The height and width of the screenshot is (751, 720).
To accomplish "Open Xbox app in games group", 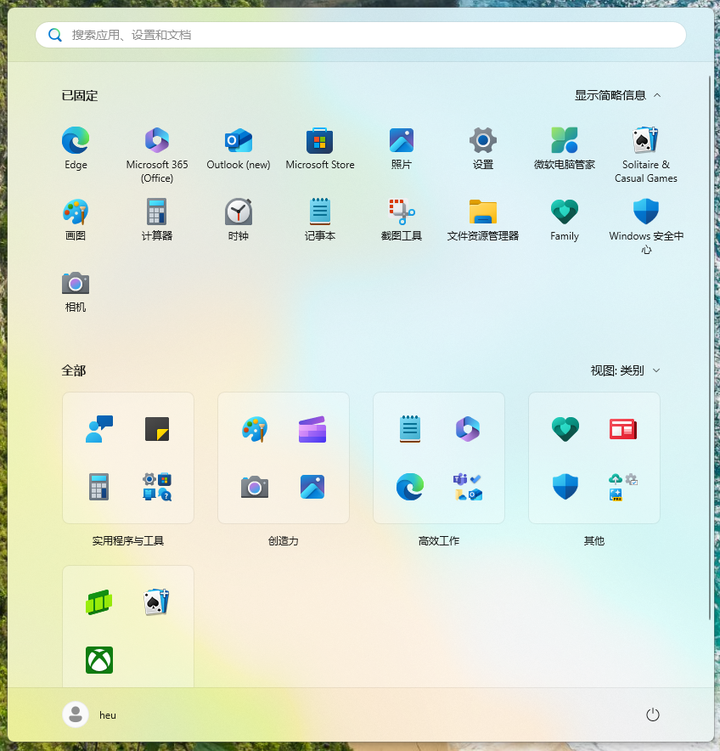I will pyautogui.click(x=99, y=660).
